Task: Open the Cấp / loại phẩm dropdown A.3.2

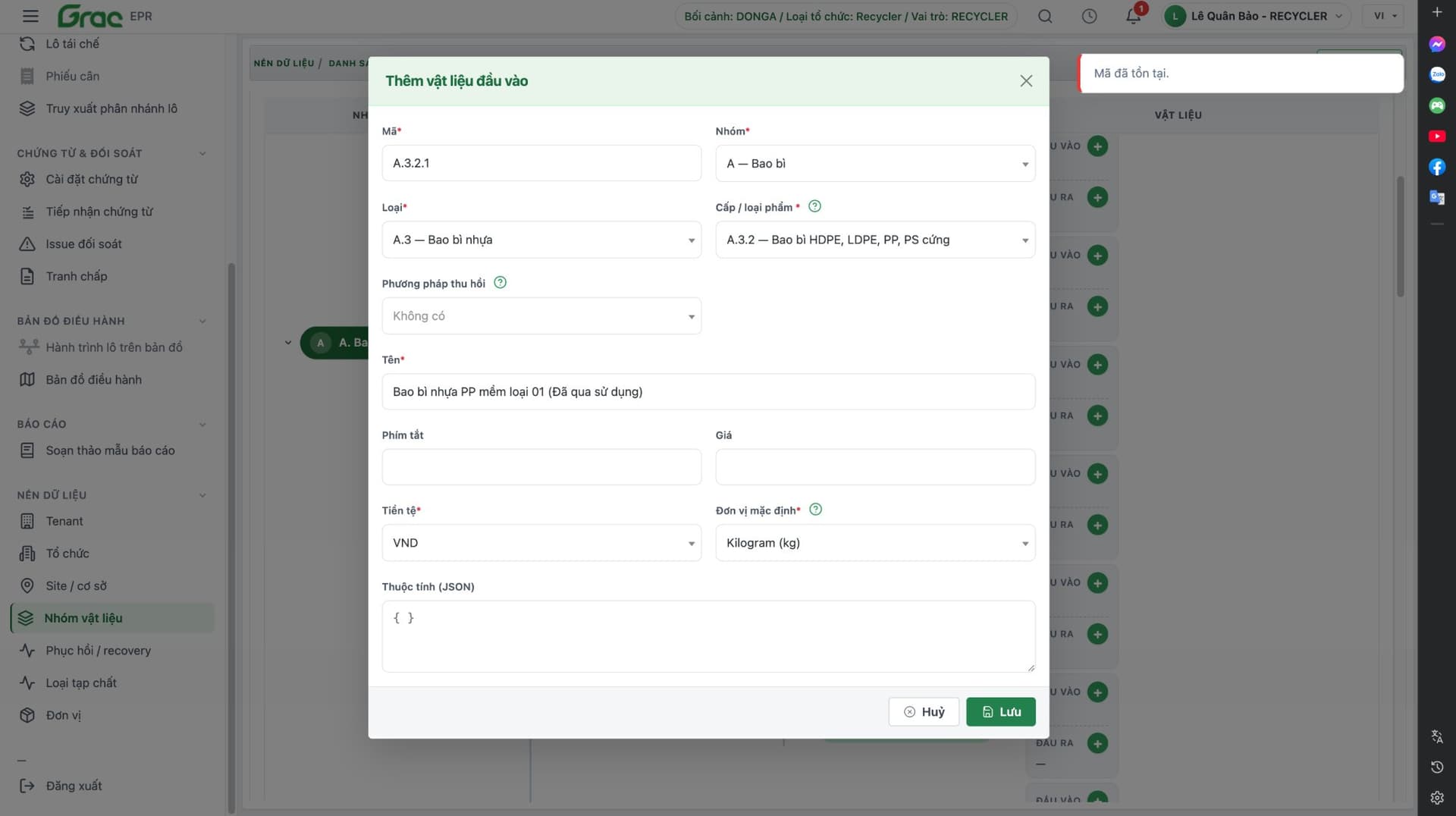Action: point(875,240)
